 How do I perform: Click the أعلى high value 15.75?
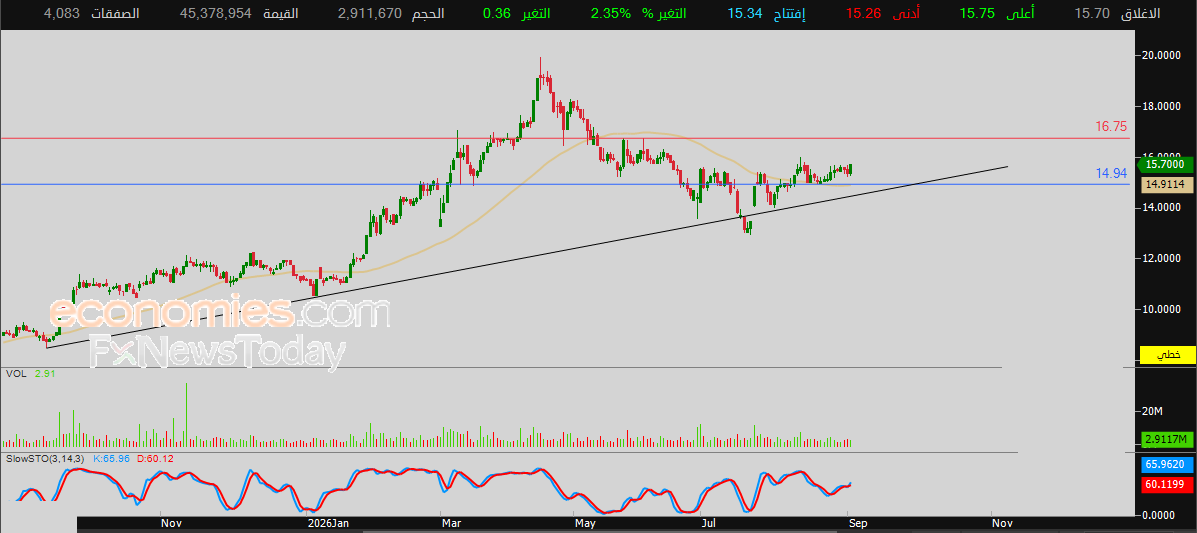coord(978,14)
